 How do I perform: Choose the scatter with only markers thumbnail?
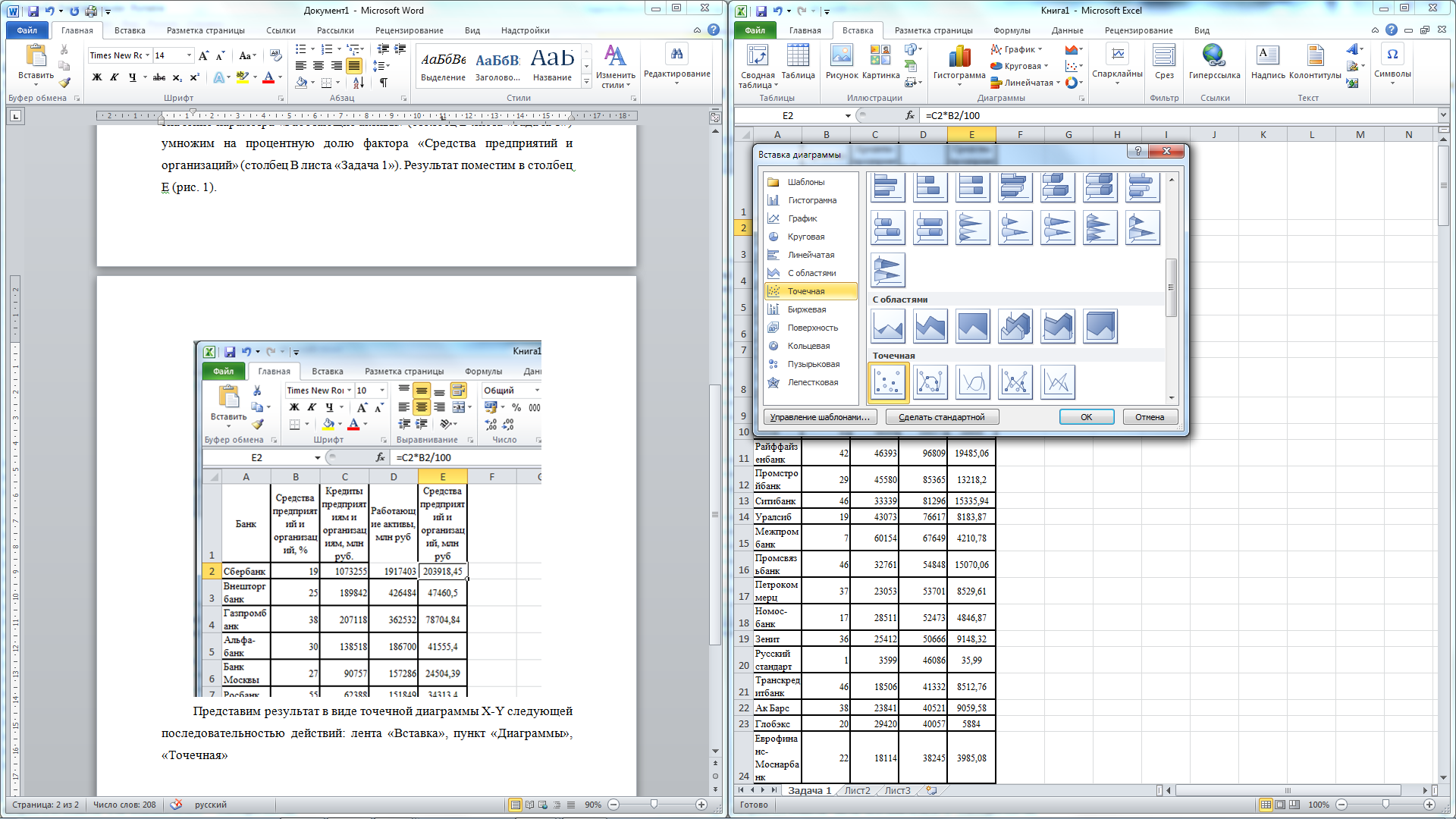tap(888, 382)
